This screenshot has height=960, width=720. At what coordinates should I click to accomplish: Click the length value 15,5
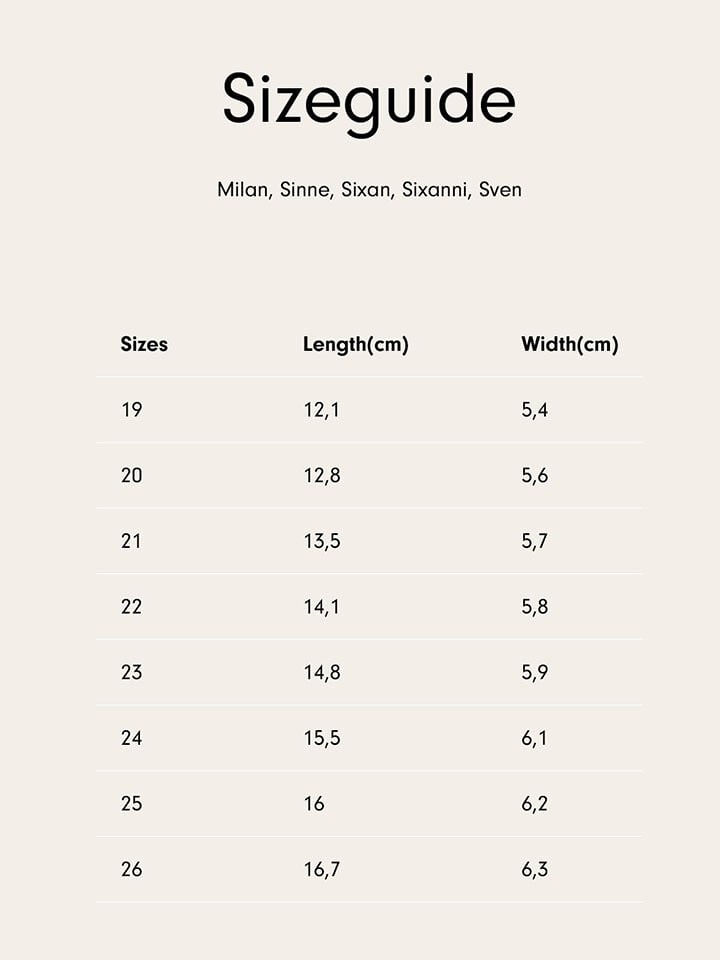[x=322, y=738]
